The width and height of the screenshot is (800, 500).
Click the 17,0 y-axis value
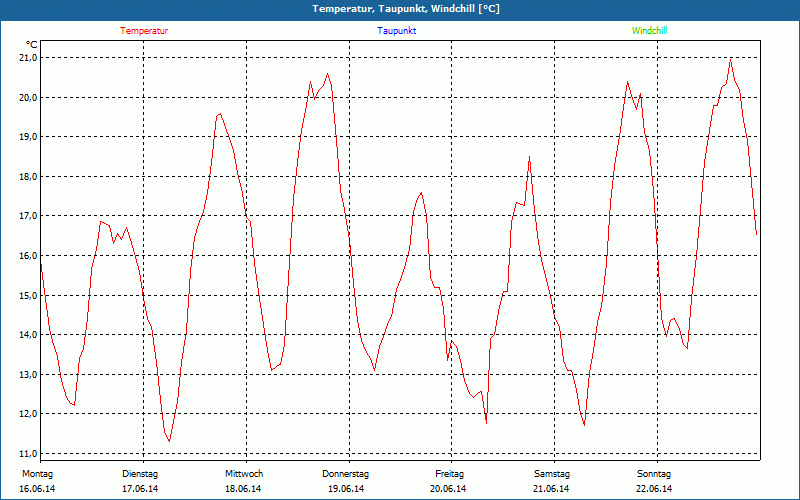point(29,216)
